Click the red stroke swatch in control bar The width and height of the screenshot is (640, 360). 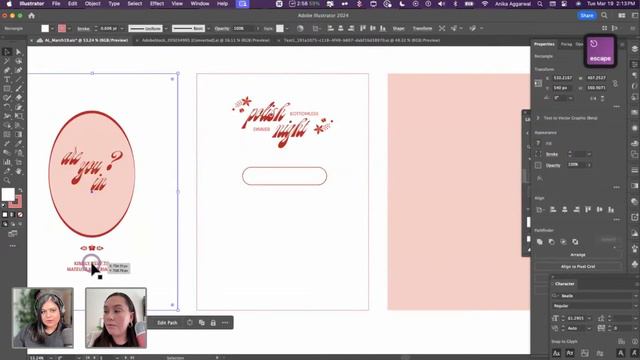(62, 29)
